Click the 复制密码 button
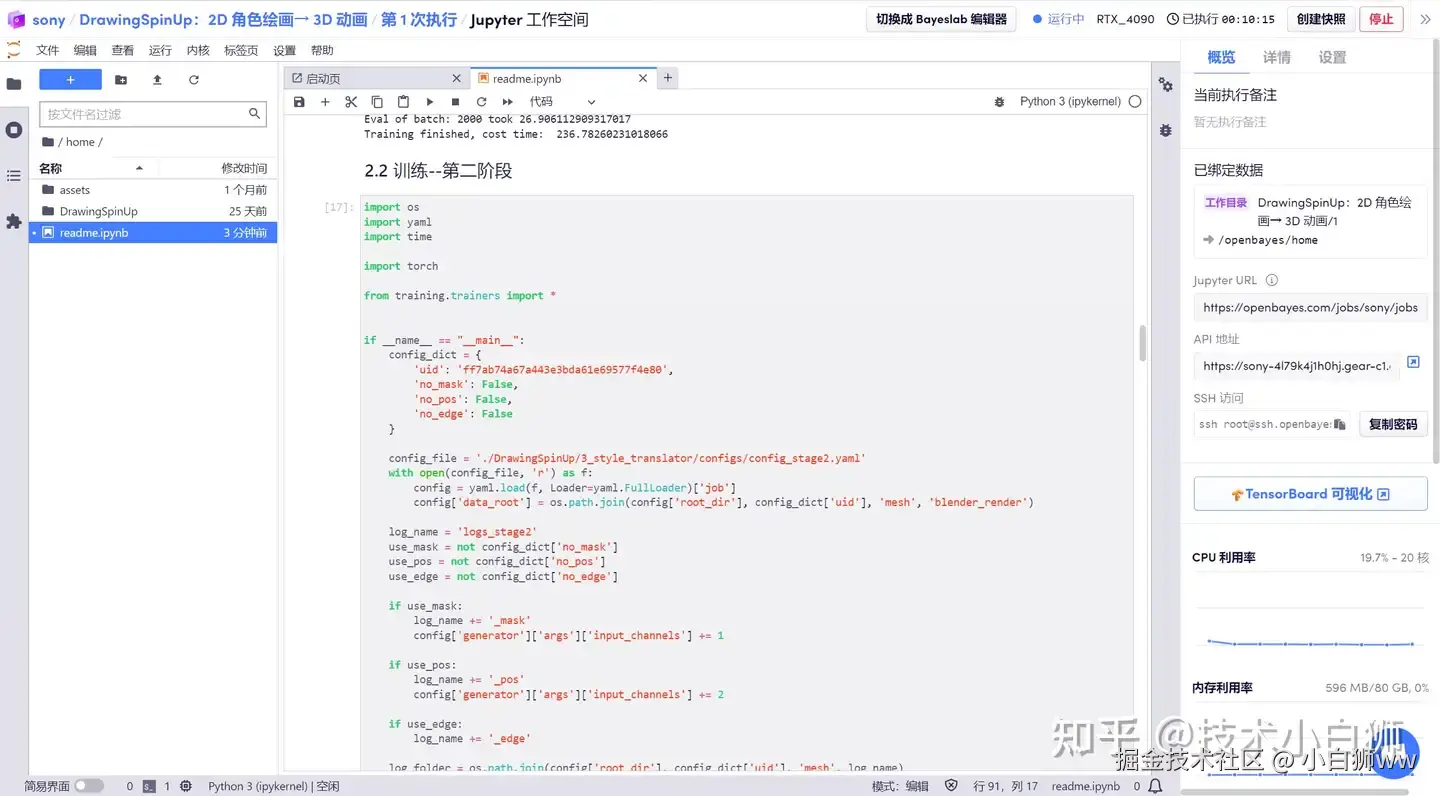Viewport: 1440px width, 796px height. point(1393,424)
